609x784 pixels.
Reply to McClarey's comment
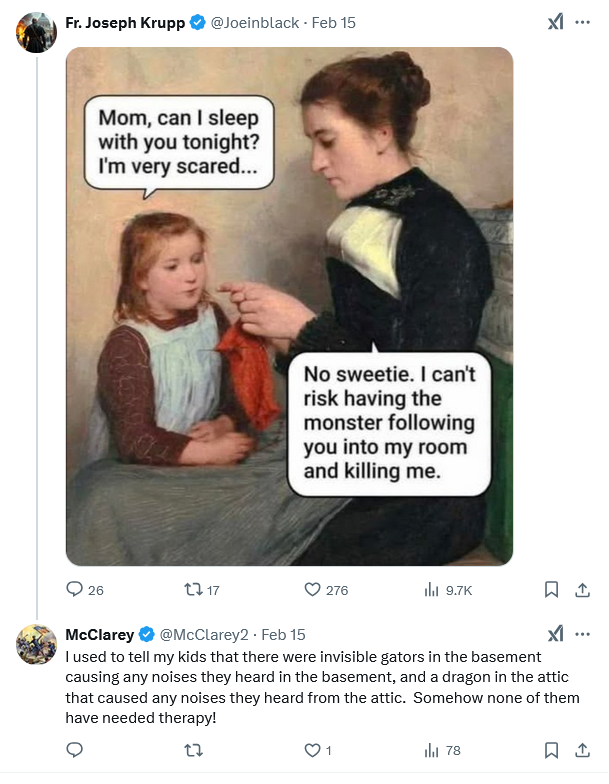pyautogui.click(x=75, y=750)
